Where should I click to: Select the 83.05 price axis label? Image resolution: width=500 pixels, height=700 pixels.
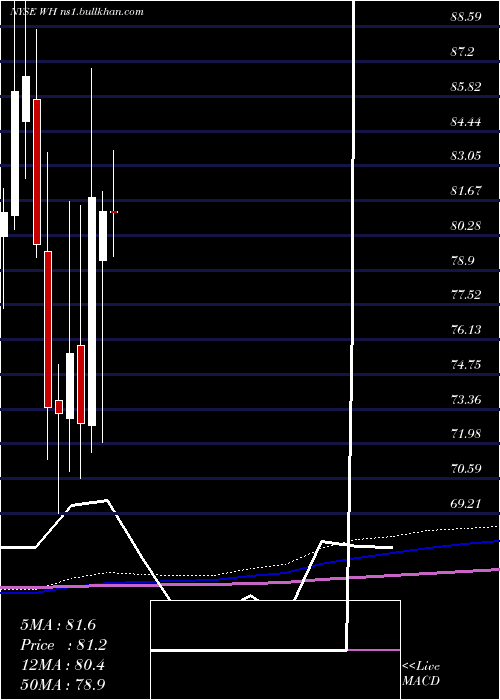pos(466,156)
